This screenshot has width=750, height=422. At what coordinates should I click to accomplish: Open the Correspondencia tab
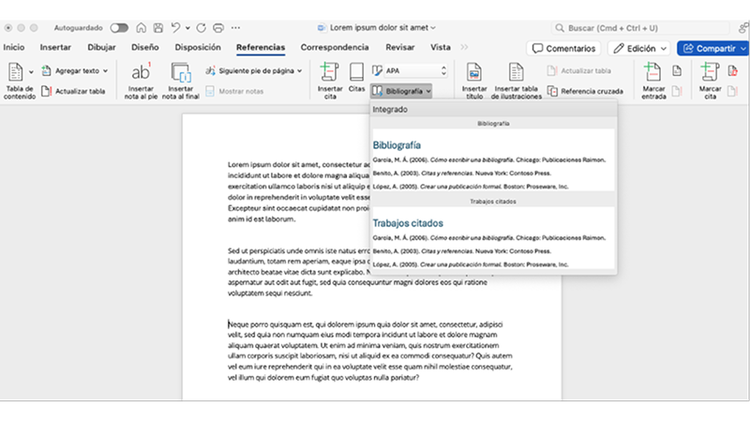tap(334, 47)
